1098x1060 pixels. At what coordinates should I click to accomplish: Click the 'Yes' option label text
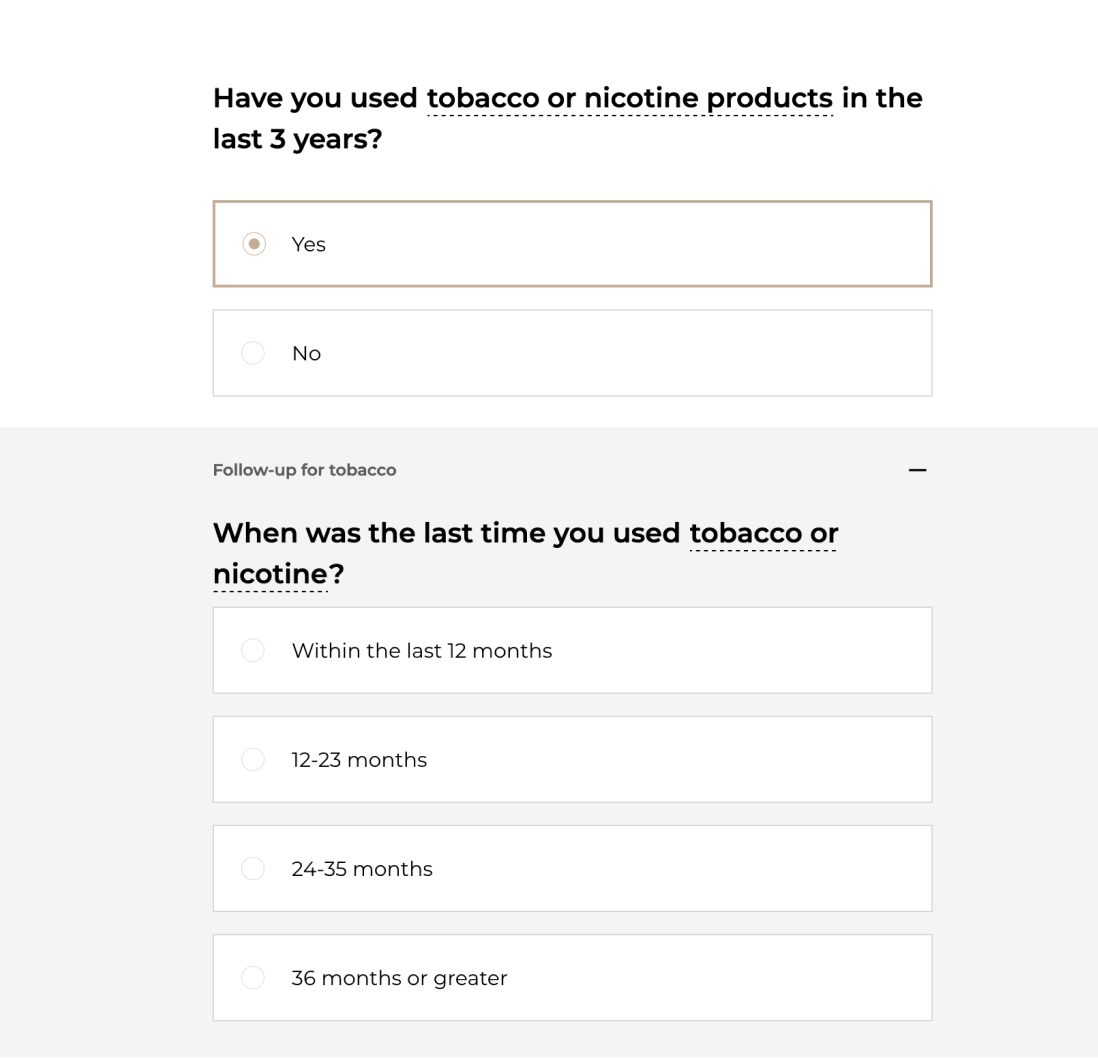(x=308, y=244)
